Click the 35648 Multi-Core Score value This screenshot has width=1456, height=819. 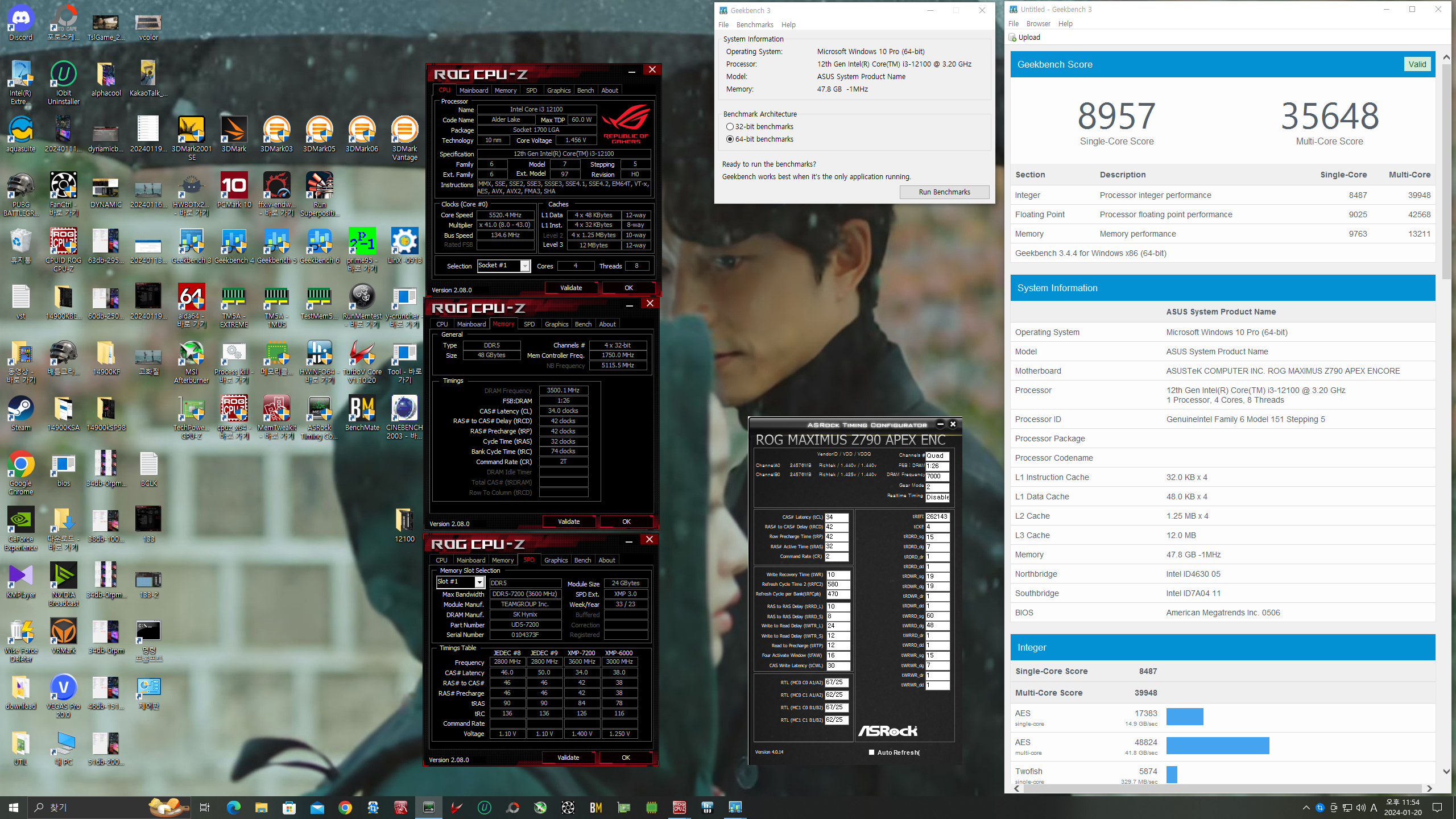1329,116
